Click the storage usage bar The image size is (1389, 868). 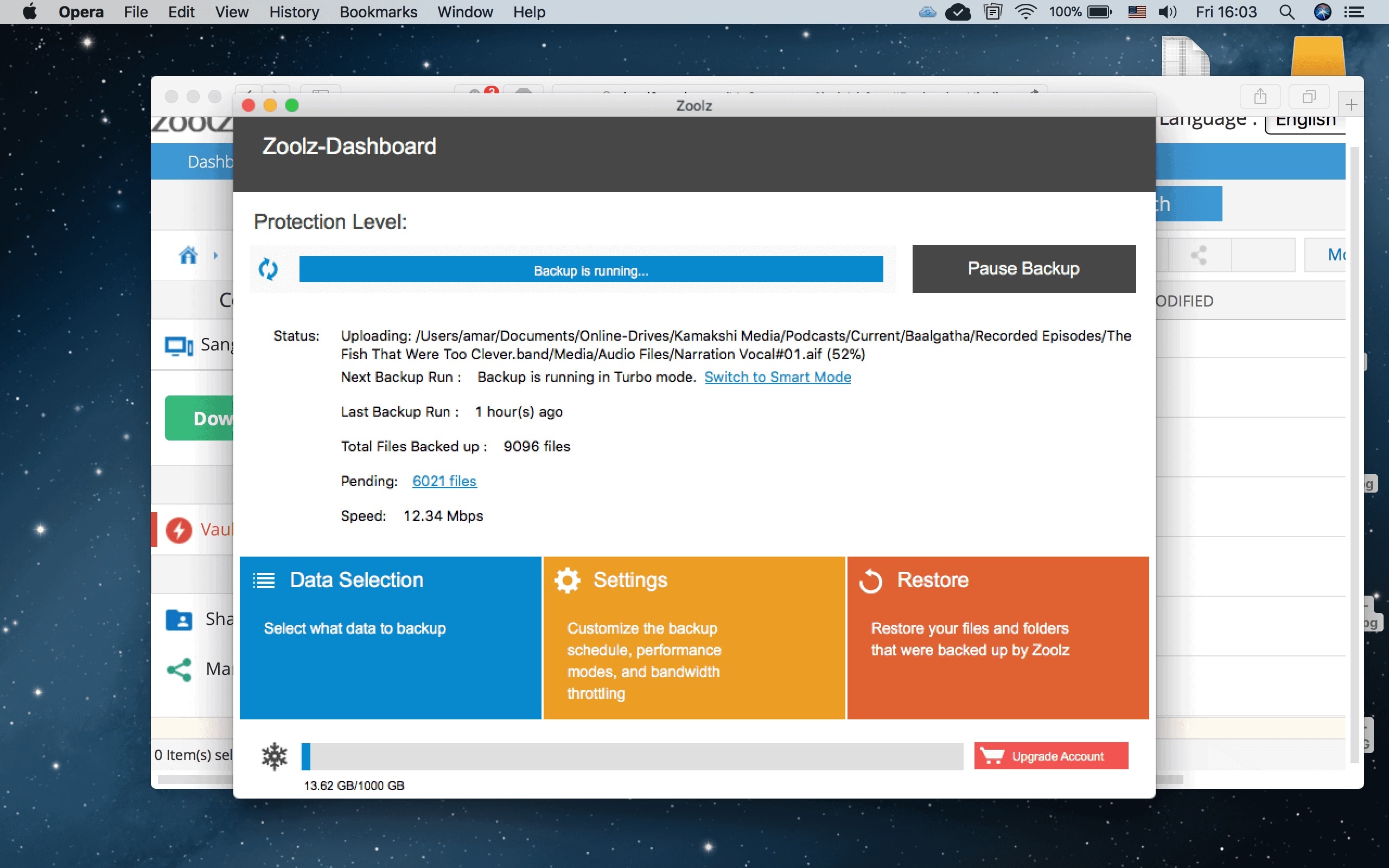(632, 756)
